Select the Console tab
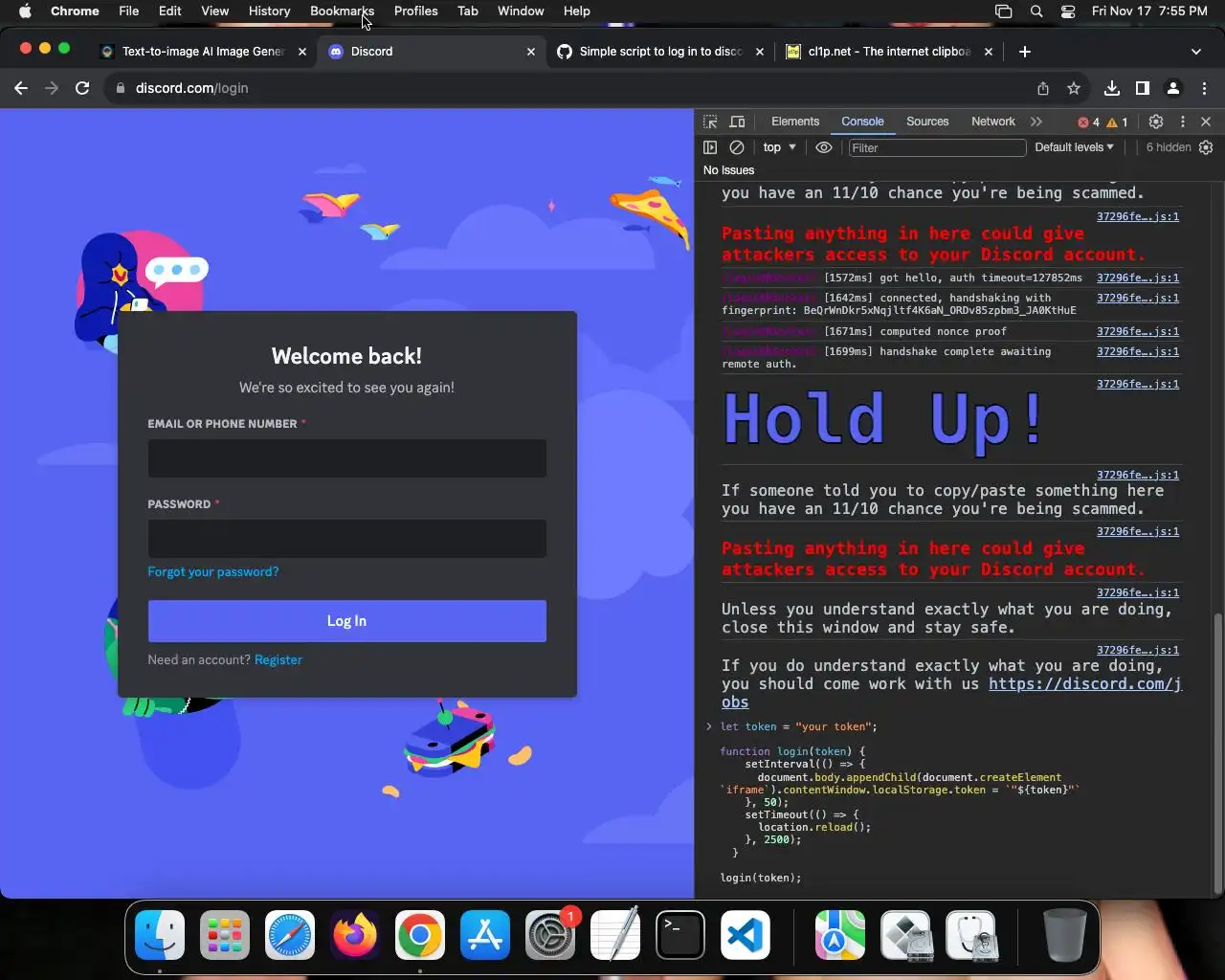Image resolution: width=1225 pixels, height=980 pixels. (x=862, y=122)
